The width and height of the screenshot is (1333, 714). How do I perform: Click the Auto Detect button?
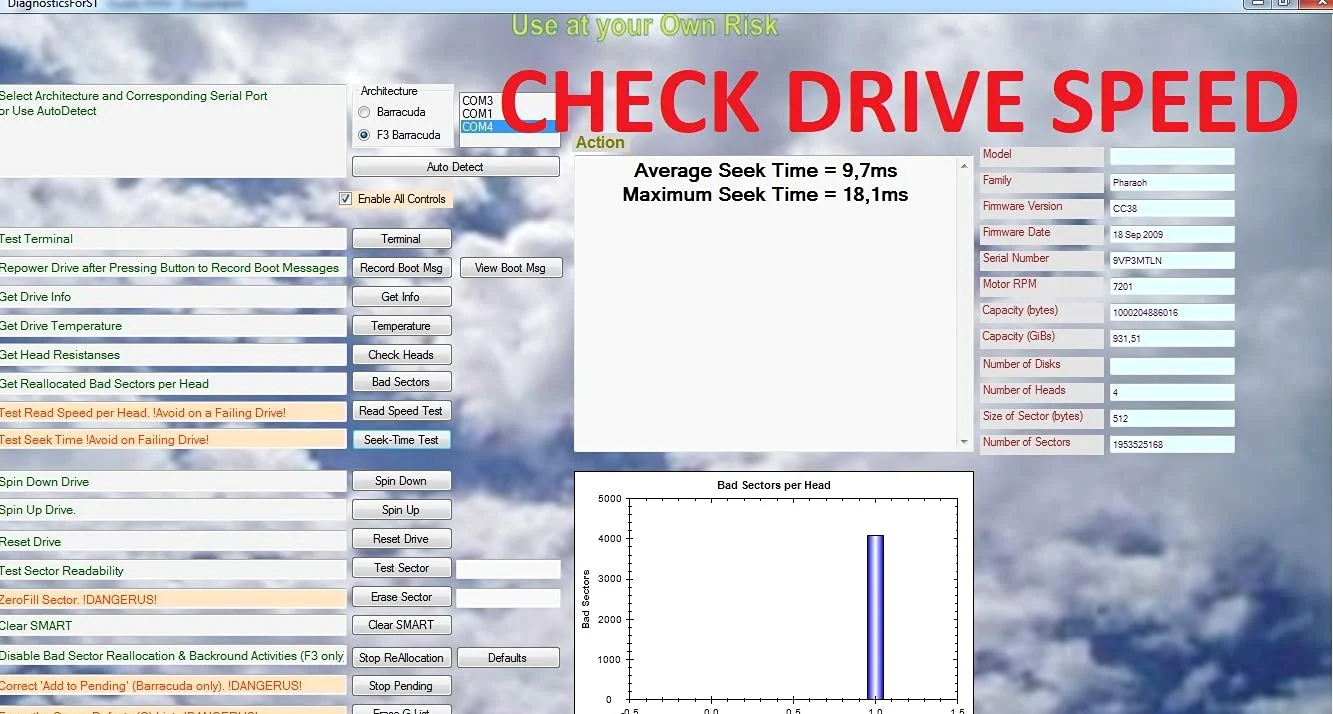point(455,167)
